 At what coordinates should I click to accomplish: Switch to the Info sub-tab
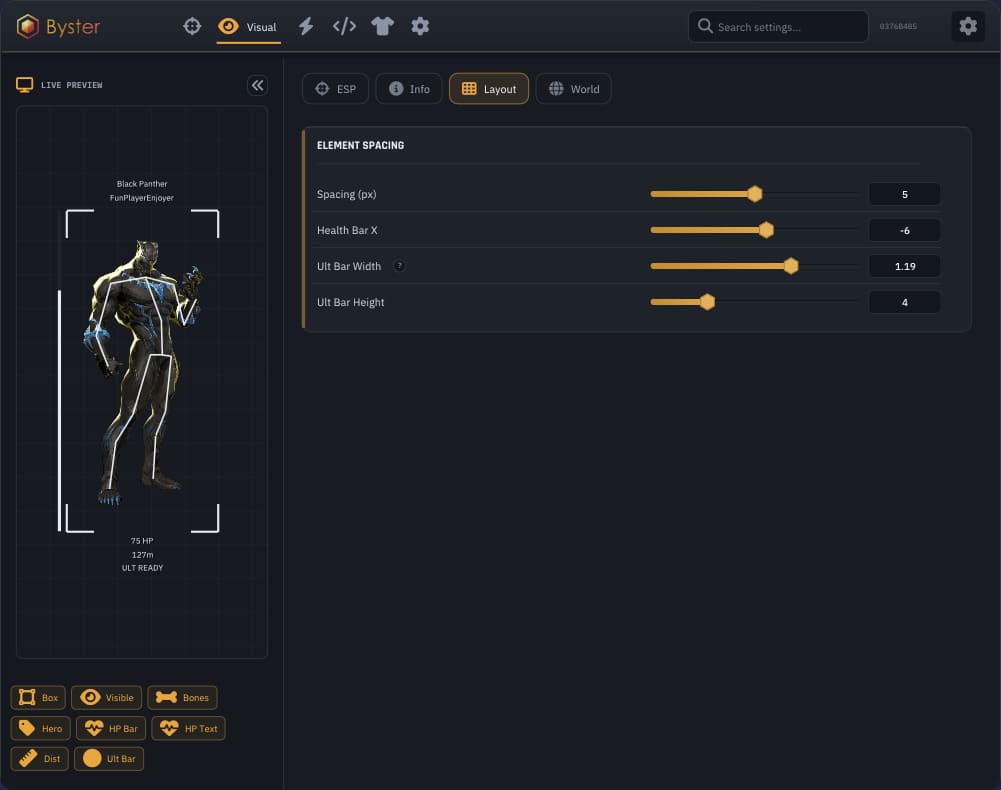pos(409,89)
